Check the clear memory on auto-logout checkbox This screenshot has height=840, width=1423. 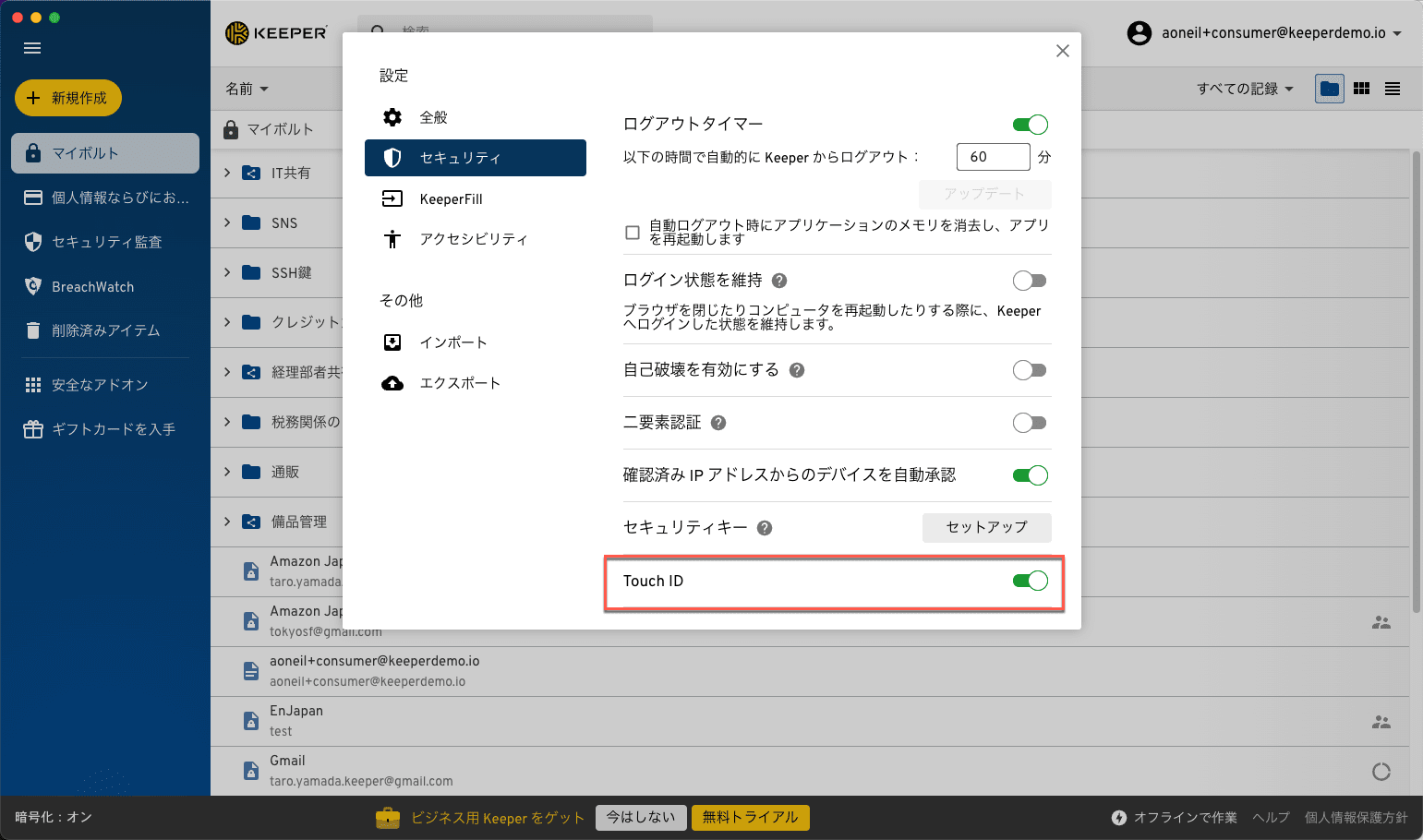pyautogui.click(x=633, y=233)
